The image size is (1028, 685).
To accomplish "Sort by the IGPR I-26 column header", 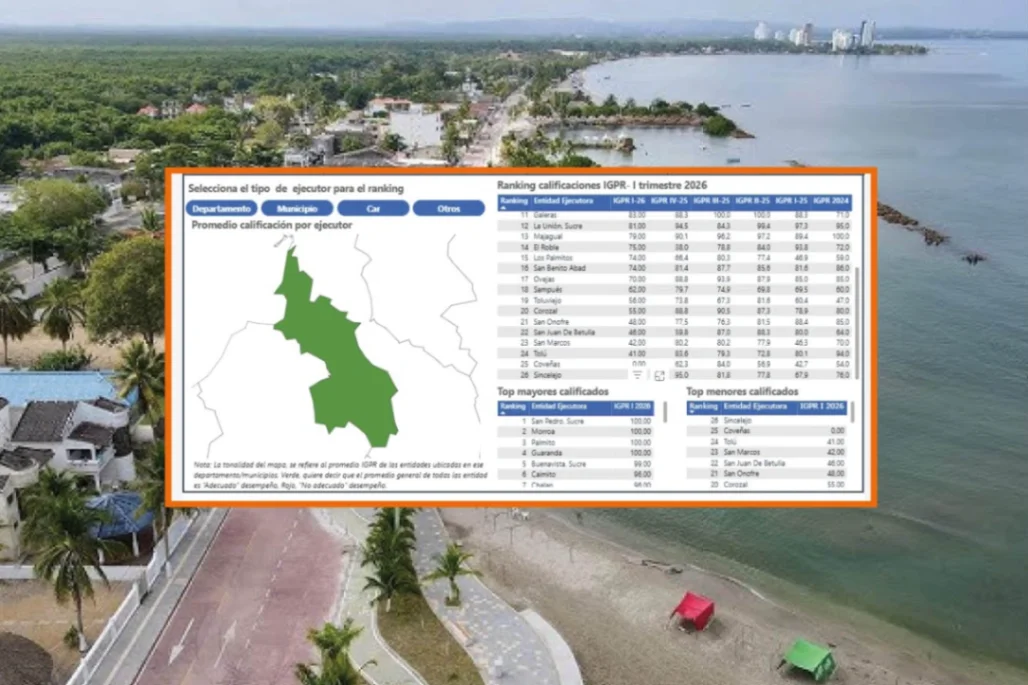I will [629, 201].
